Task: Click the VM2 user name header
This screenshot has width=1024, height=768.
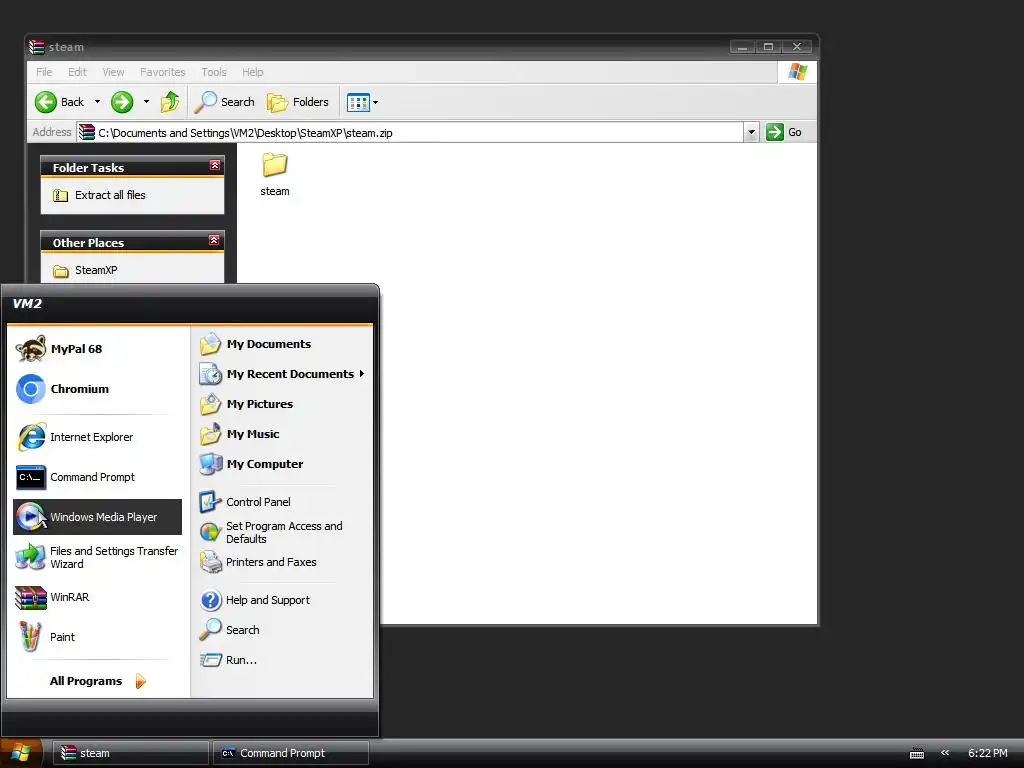Action: [x=27, y=304]
